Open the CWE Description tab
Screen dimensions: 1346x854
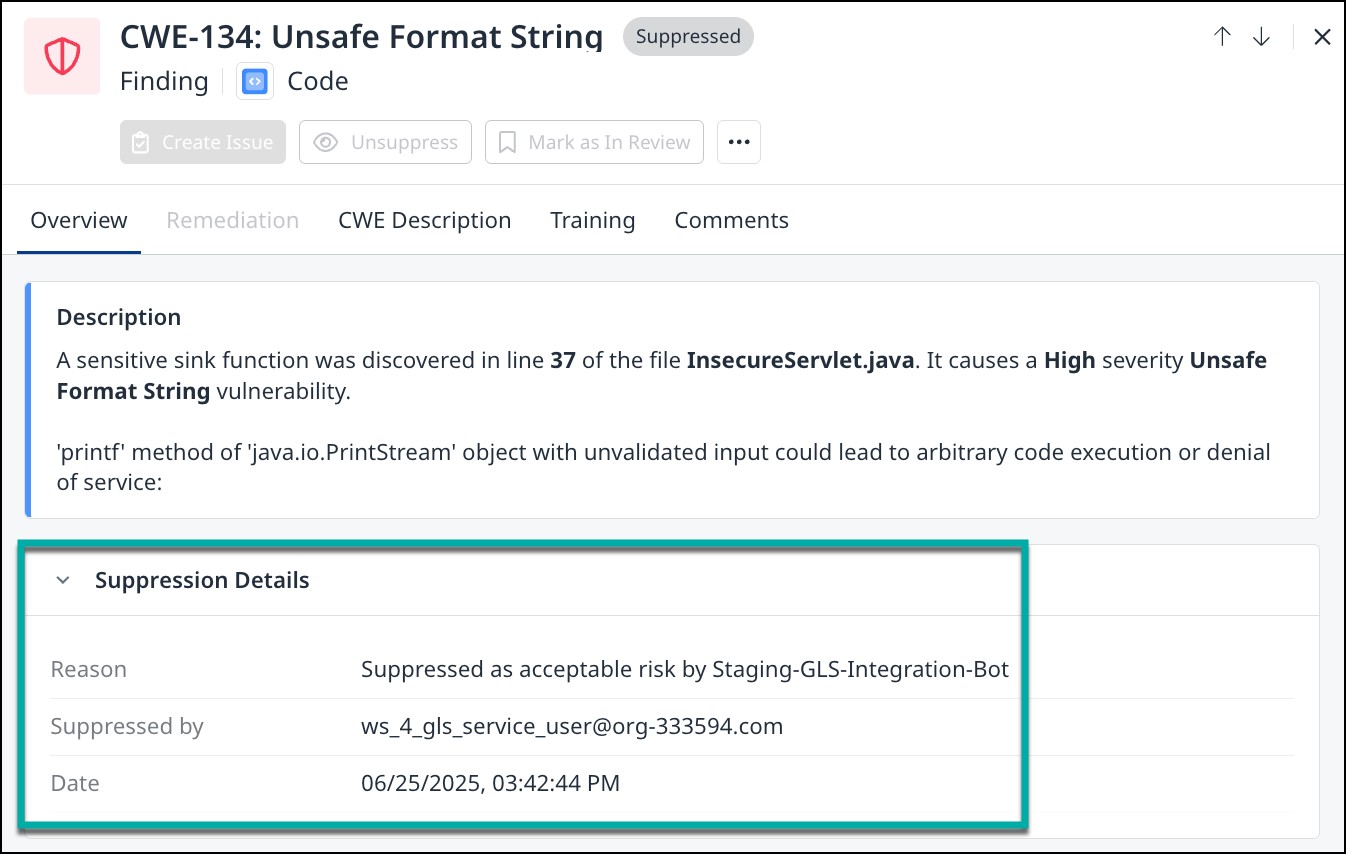point(424,220)
